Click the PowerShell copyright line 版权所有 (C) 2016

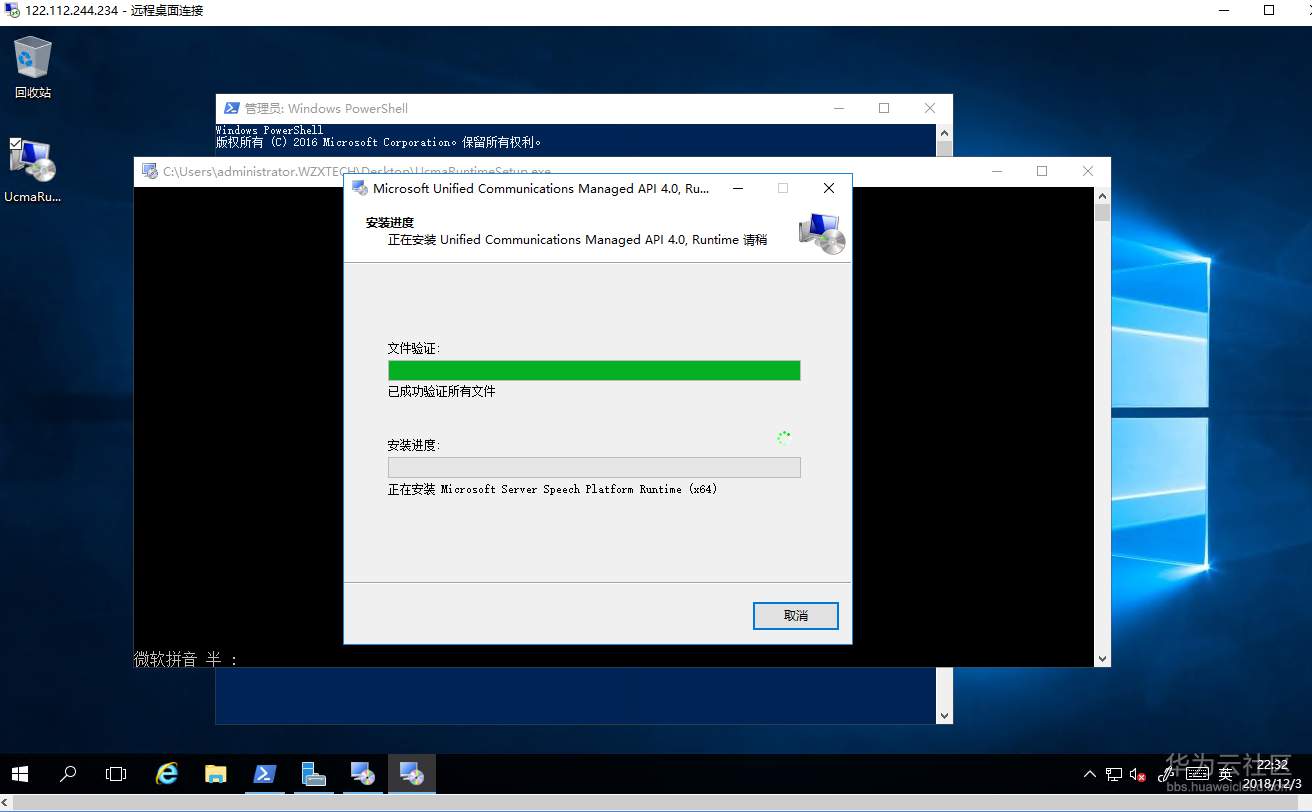pos(378,142)
